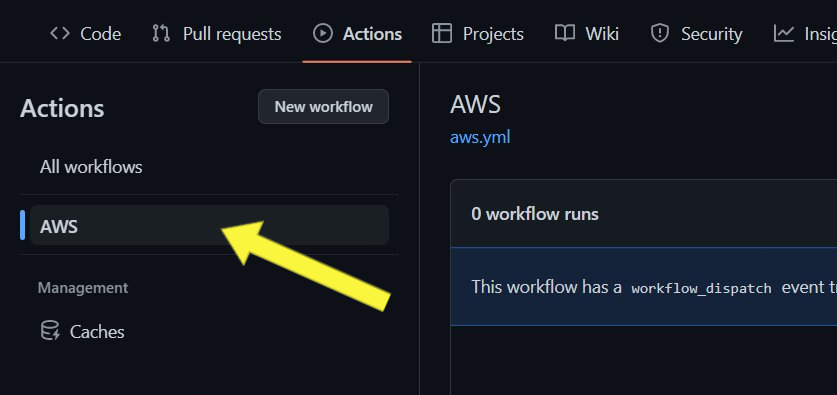837x395 pixels.
Task: Go to Pull requests tab
Action: coord(216,34)
